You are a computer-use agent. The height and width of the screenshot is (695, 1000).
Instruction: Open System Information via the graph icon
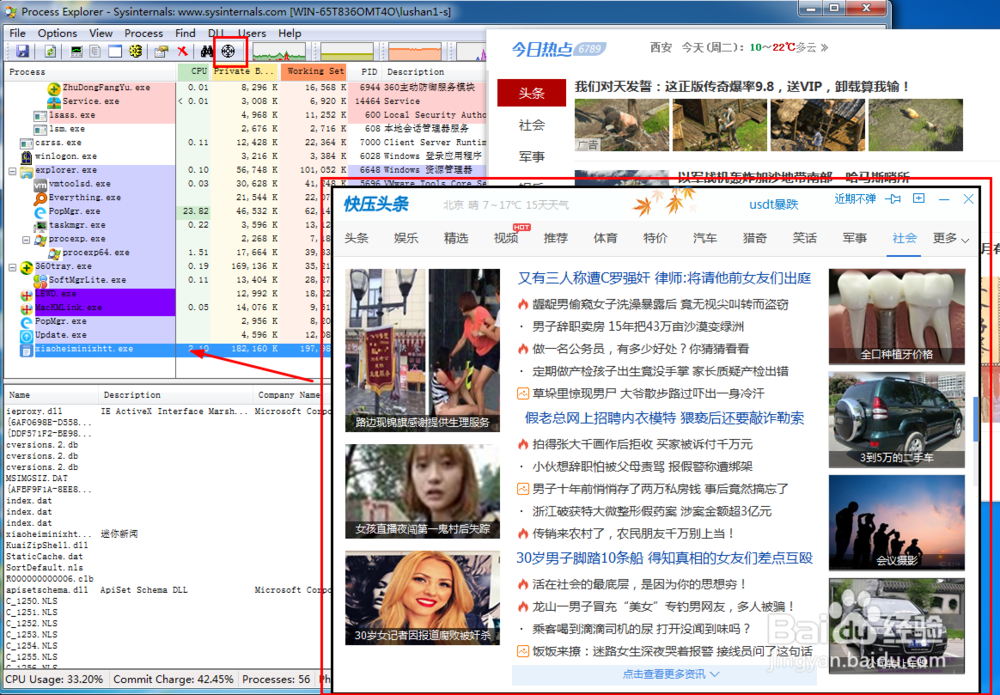[x=75, y=53]
